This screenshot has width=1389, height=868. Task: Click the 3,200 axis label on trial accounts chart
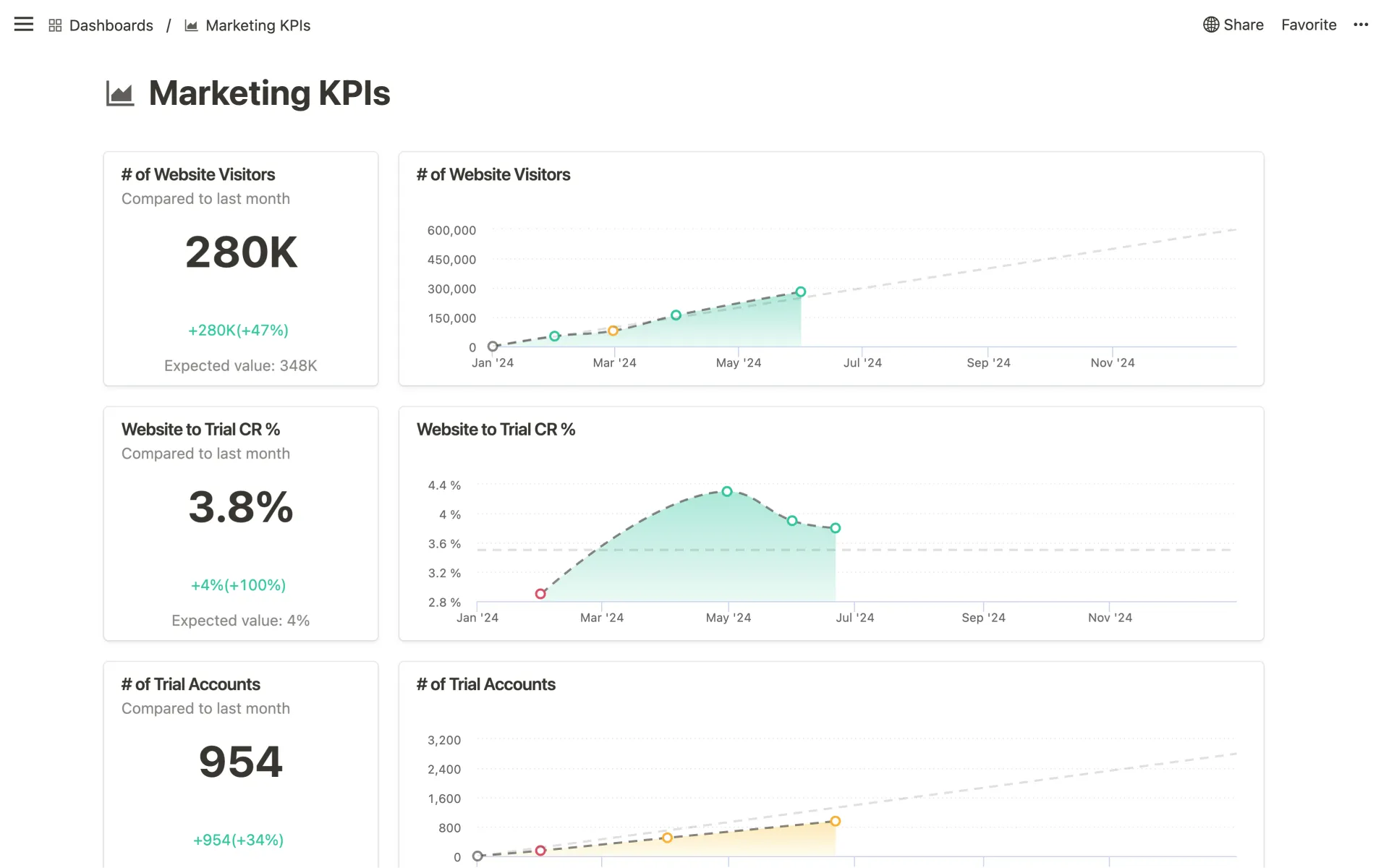(x=444, y=741)
